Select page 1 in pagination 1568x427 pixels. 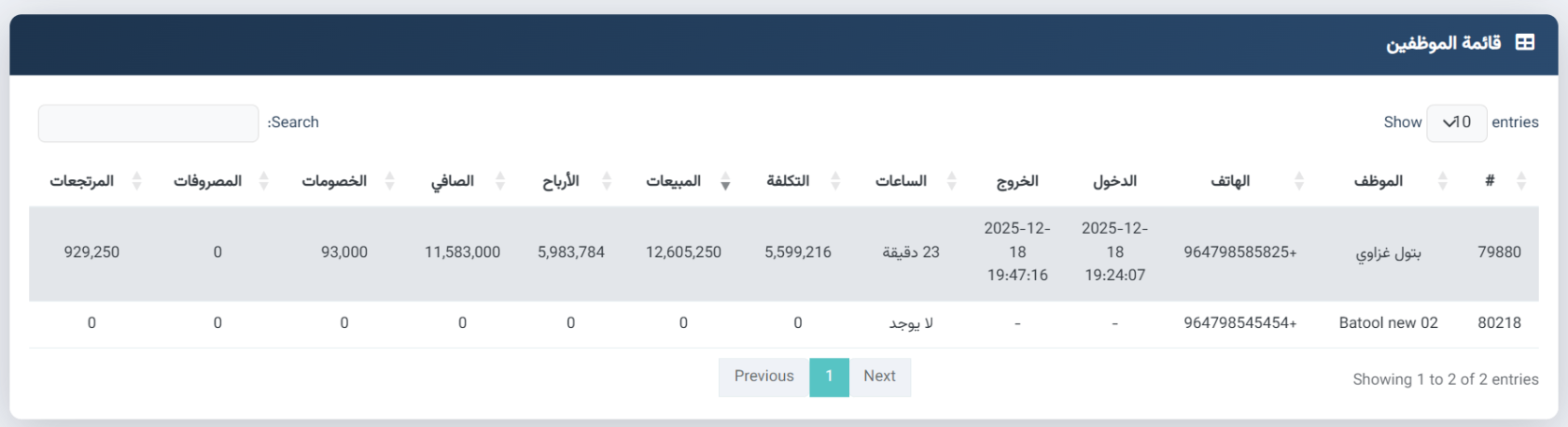click(829, 377)
